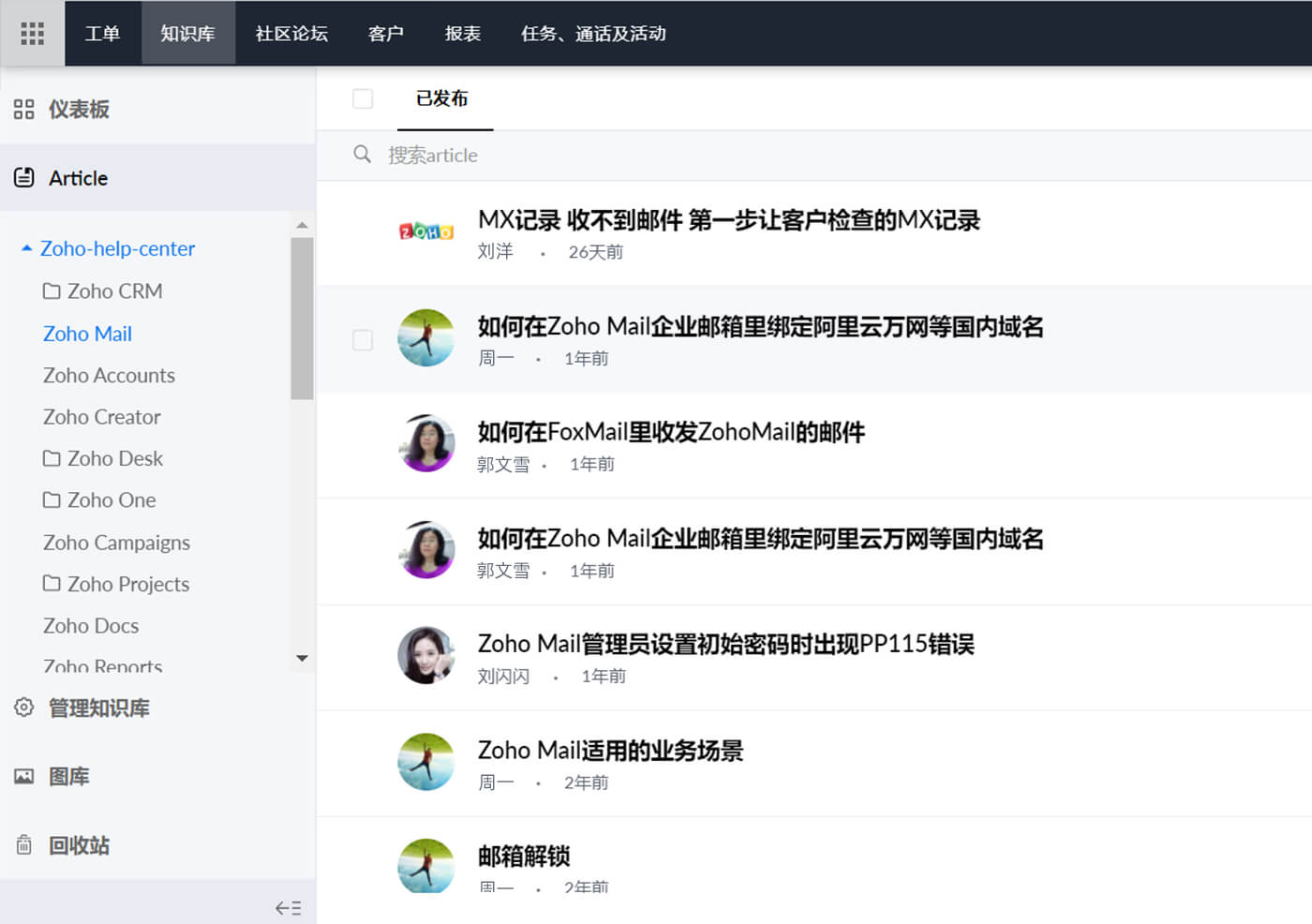The width and height of the screenshot is (1312, 924).
Task: Select the 已发布 tab
Action: [x=442, y=98]
